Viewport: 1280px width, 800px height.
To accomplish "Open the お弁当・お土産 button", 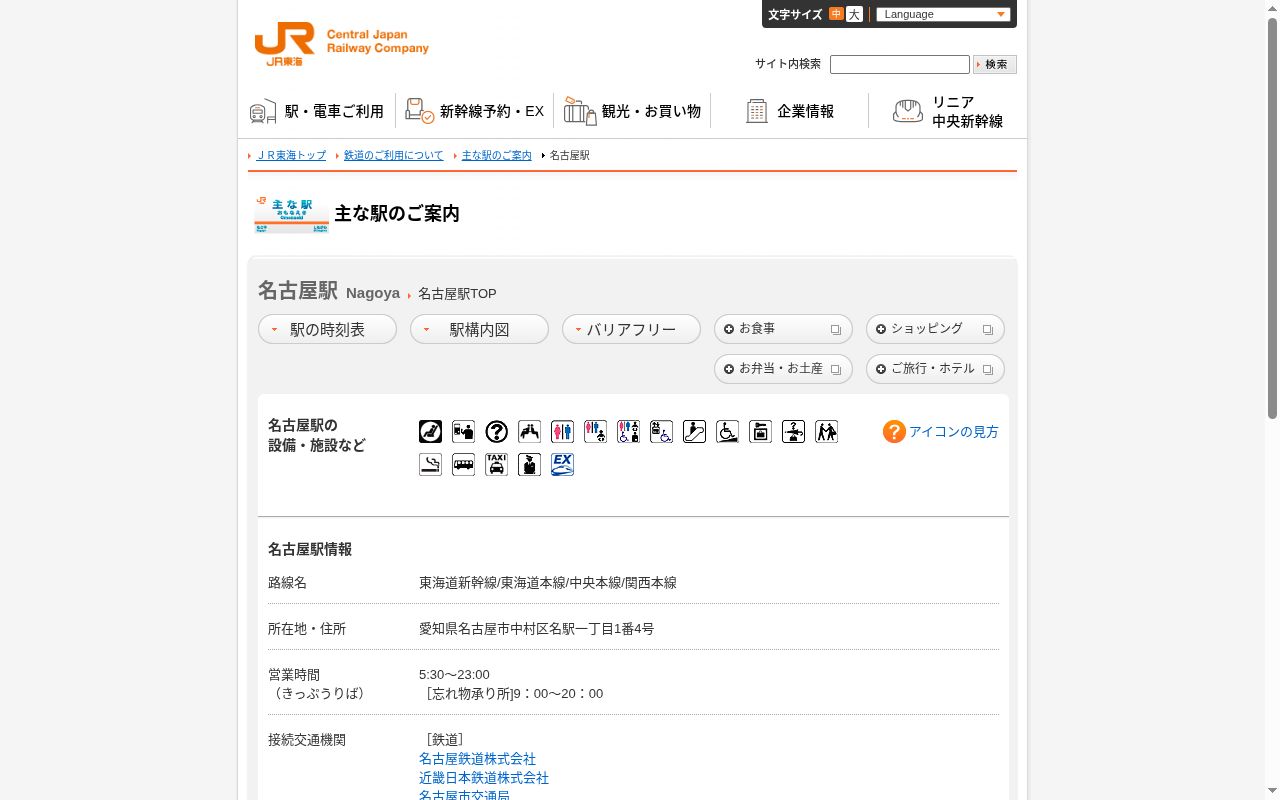I will tap(783, 369).
